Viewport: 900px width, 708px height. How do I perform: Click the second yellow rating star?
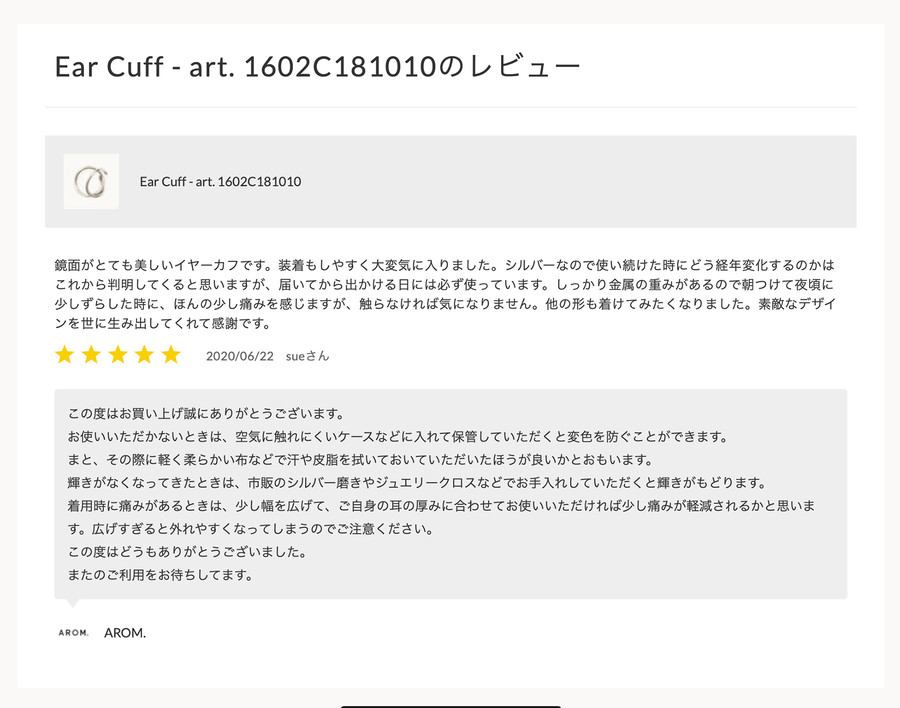(x=91, y=355)
